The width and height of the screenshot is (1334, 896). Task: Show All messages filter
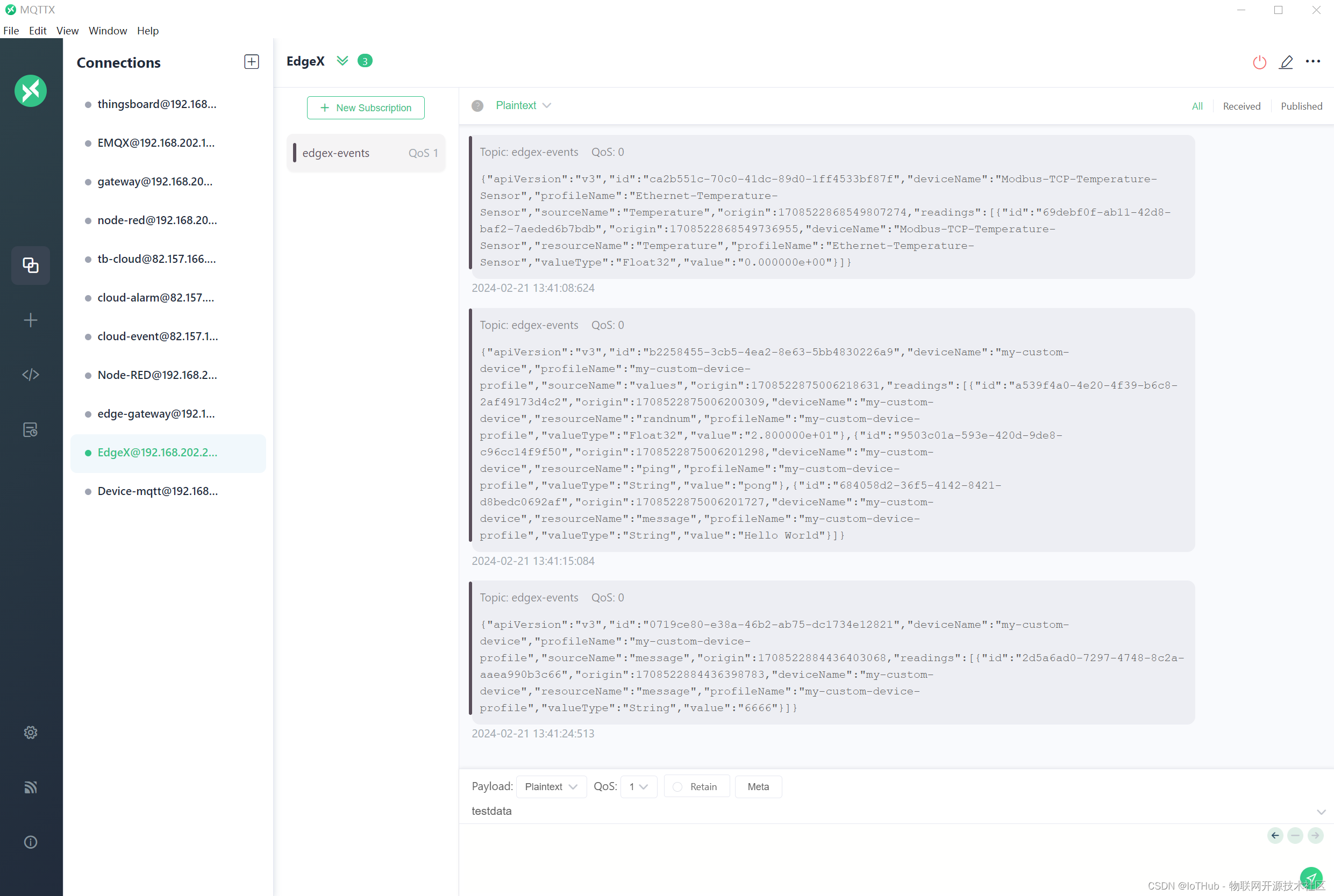tap(1197, 106)
